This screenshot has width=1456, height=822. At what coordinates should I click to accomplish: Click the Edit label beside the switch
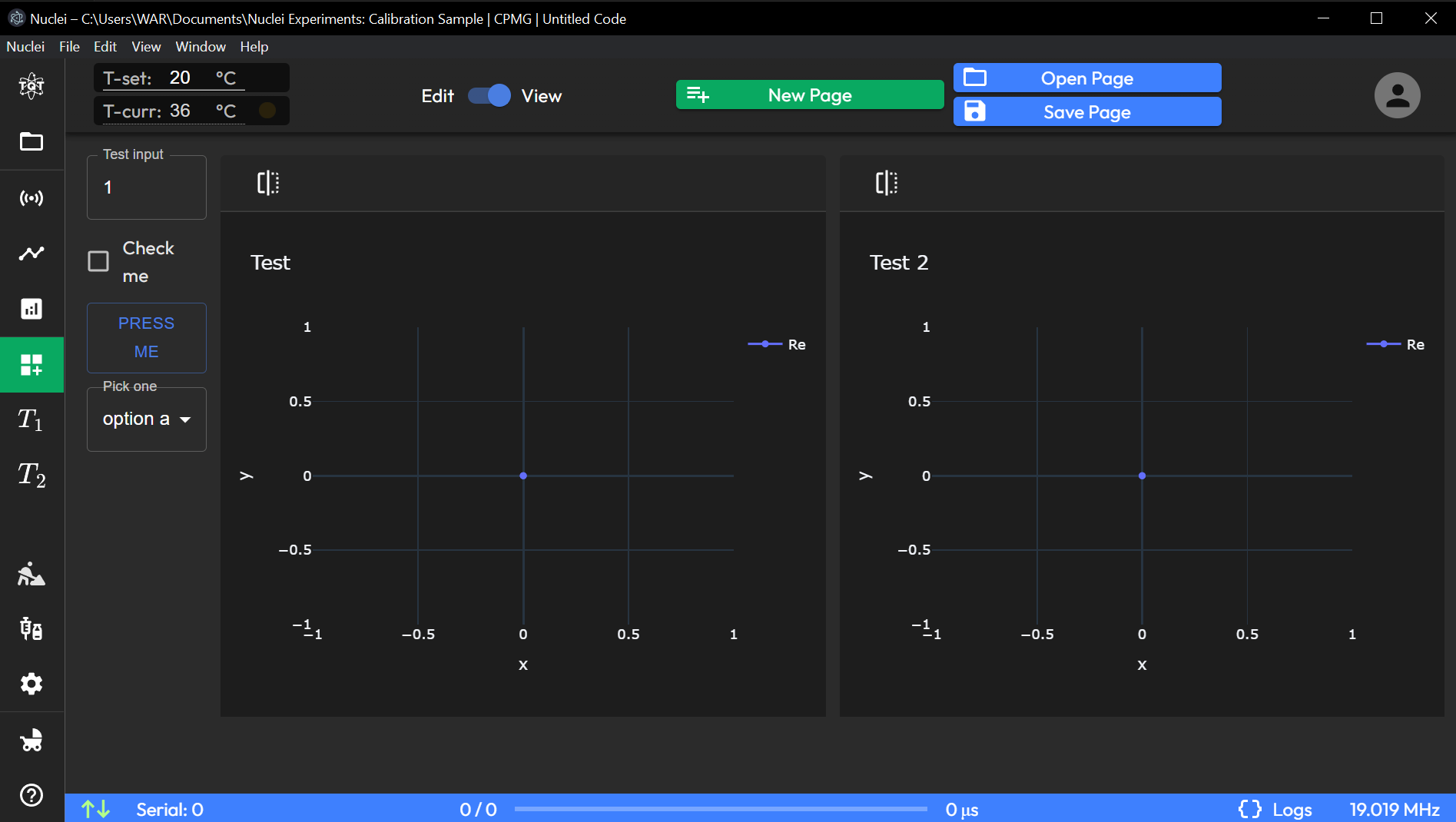[x=437, y=96]
